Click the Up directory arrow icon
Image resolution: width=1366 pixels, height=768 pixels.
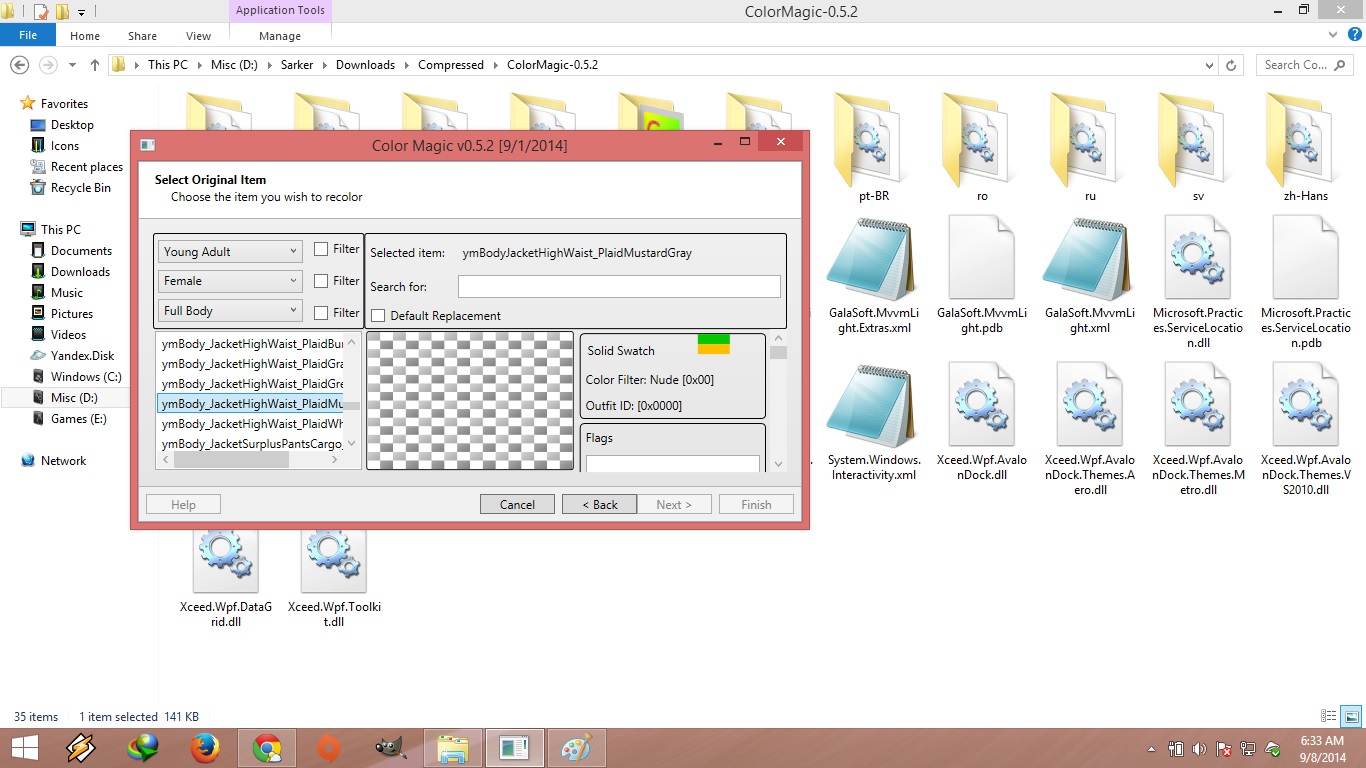[95, 65]
